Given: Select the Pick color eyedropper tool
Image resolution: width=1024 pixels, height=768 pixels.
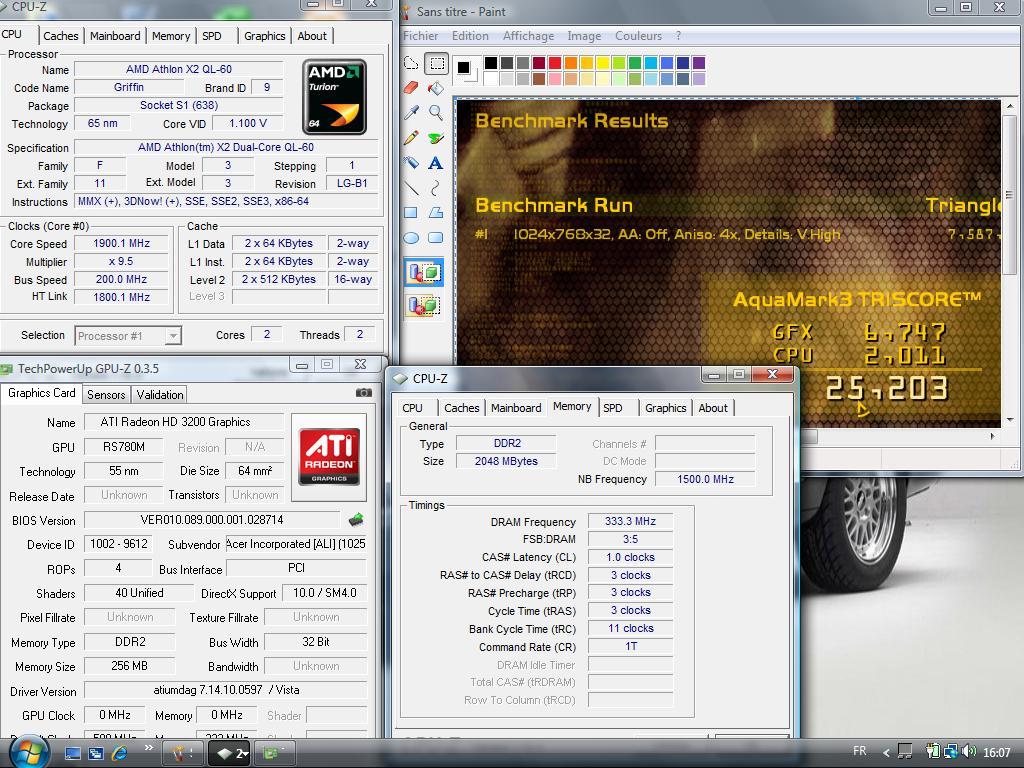Looking at the screenshot, I should (x=411, y=112).
